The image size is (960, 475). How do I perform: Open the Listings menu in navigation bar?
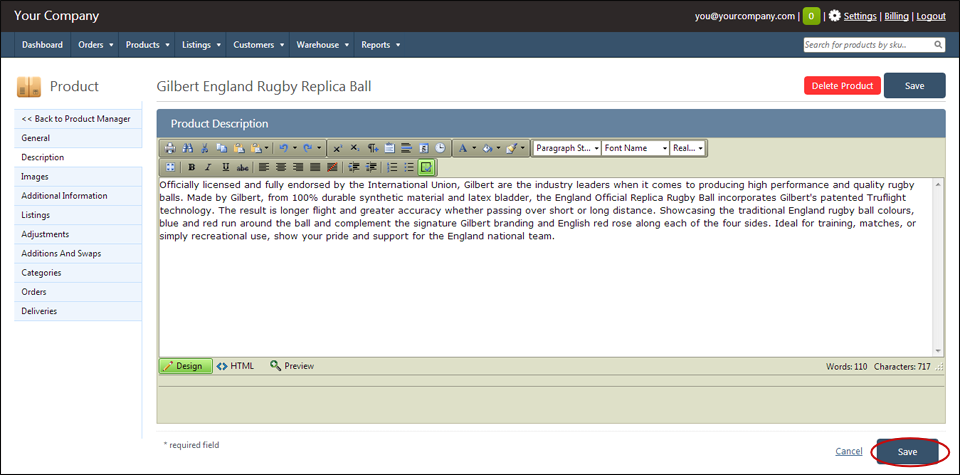coord(201,45)
